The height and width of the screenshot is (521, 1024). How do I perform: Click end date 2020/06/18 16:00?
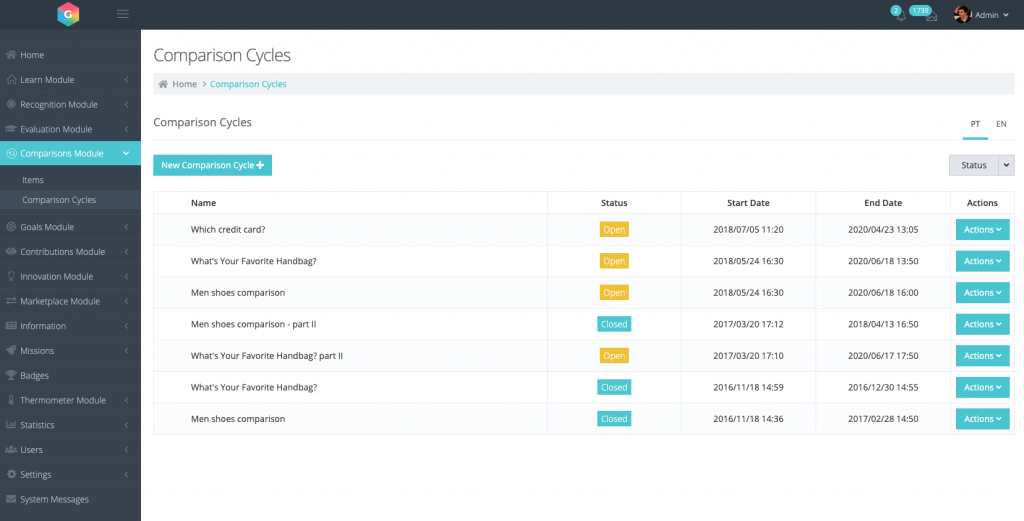pyautogui.click(x=883, y=293)
